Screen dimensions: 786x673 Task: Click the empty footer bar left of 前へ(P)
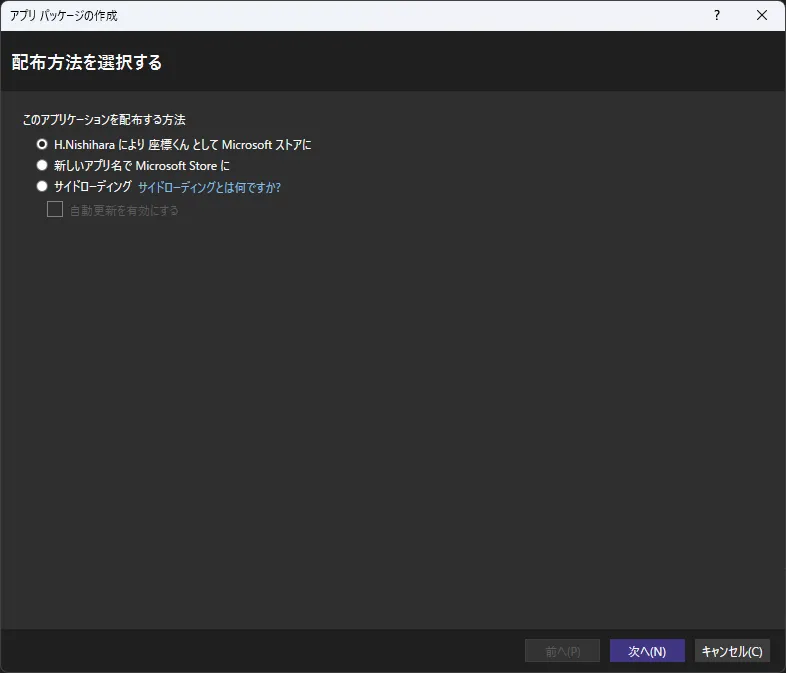[261, 651]
